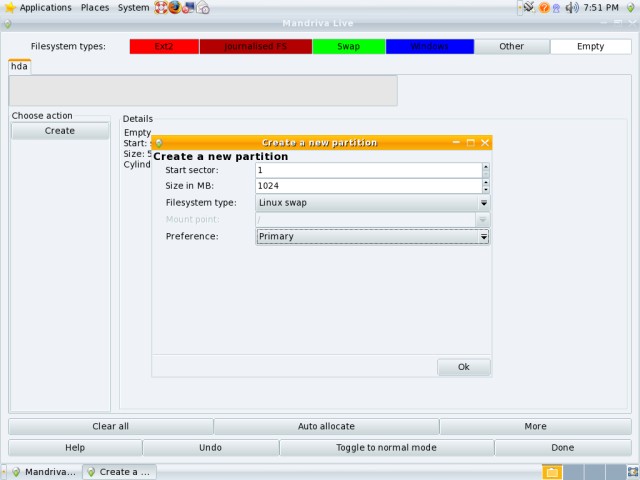Launch Firefox from the top panel
The height and width of the screenshot is (480, 640).
pyautogui.click(x=175, y=7)
